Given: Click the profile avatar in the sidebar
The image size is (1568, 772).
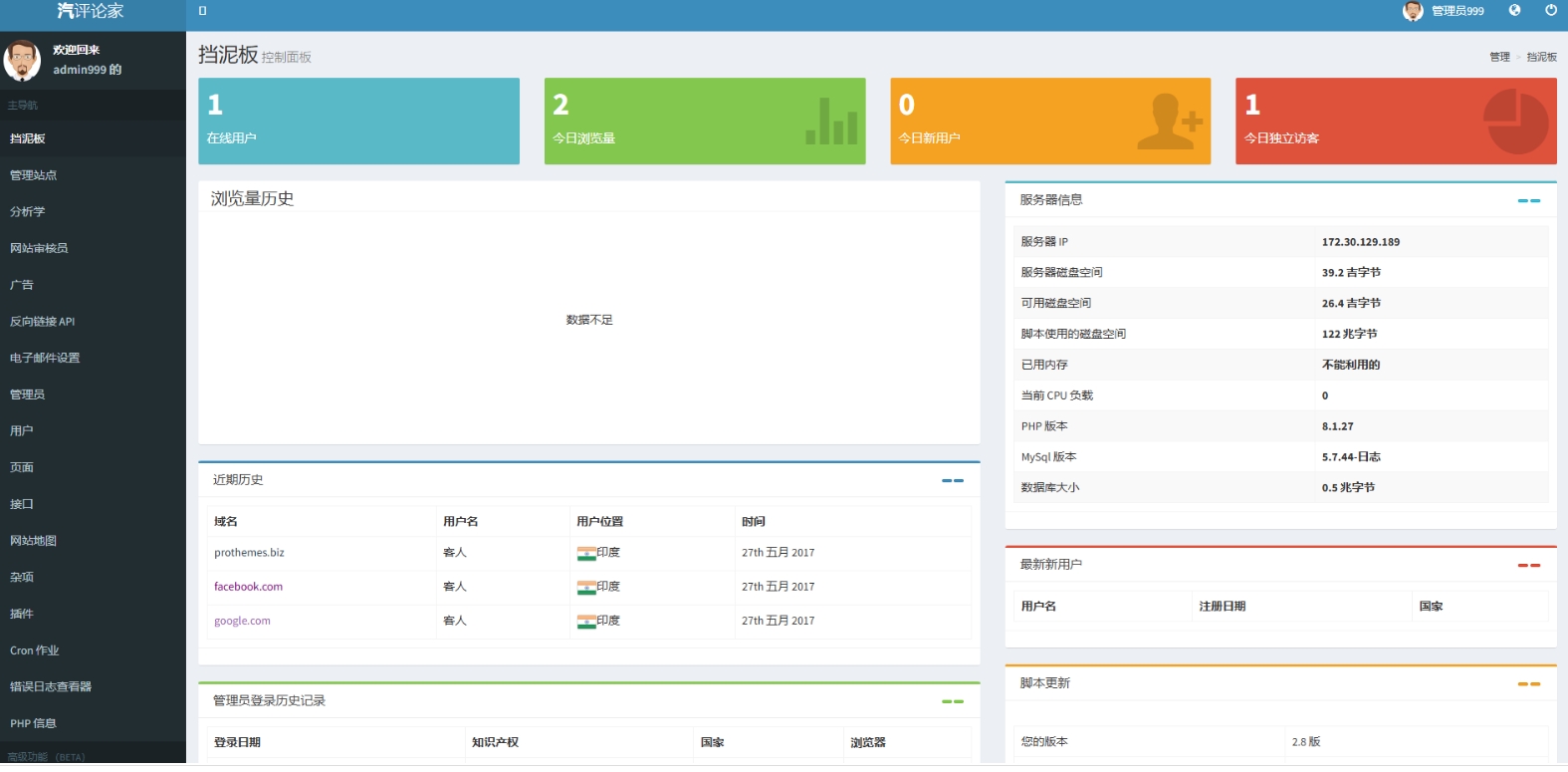Looking at the screenshot, I should pyautogui.click(x=22, y=60).
